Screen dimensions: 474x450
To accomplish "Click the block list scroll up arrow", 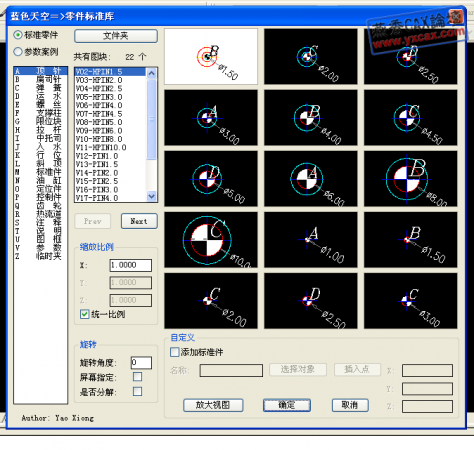I will [x=151, y=73].
